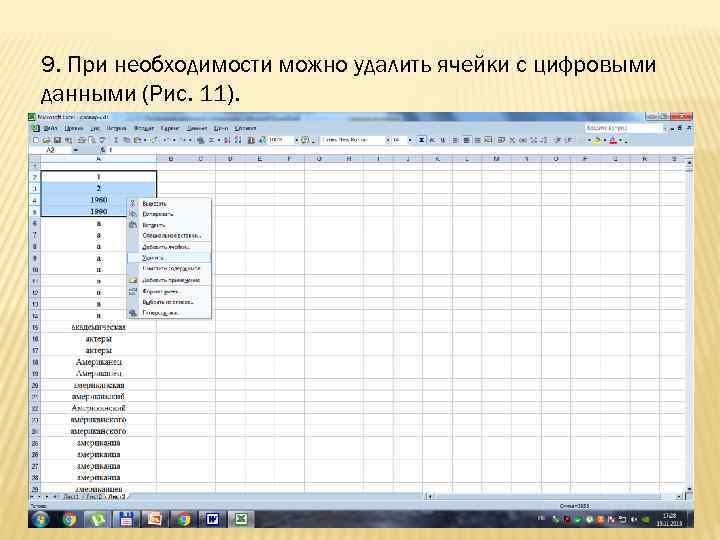
Task: Click the context menu Paste clipboard icon
Action: pyautogui.click(x=133, y=225)
